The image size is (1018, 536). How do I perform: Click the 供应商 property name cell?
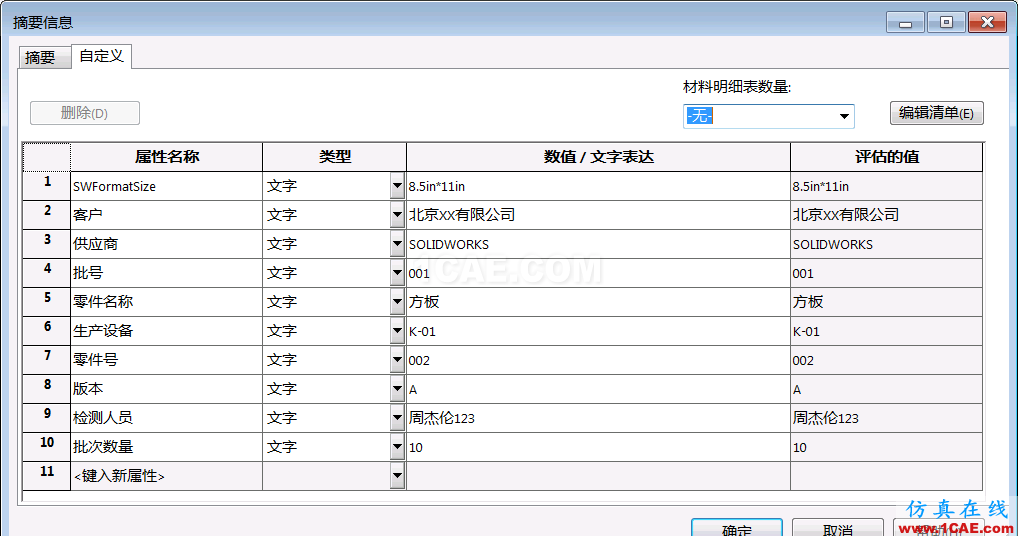pyautogui.click(x=166, y=244)
